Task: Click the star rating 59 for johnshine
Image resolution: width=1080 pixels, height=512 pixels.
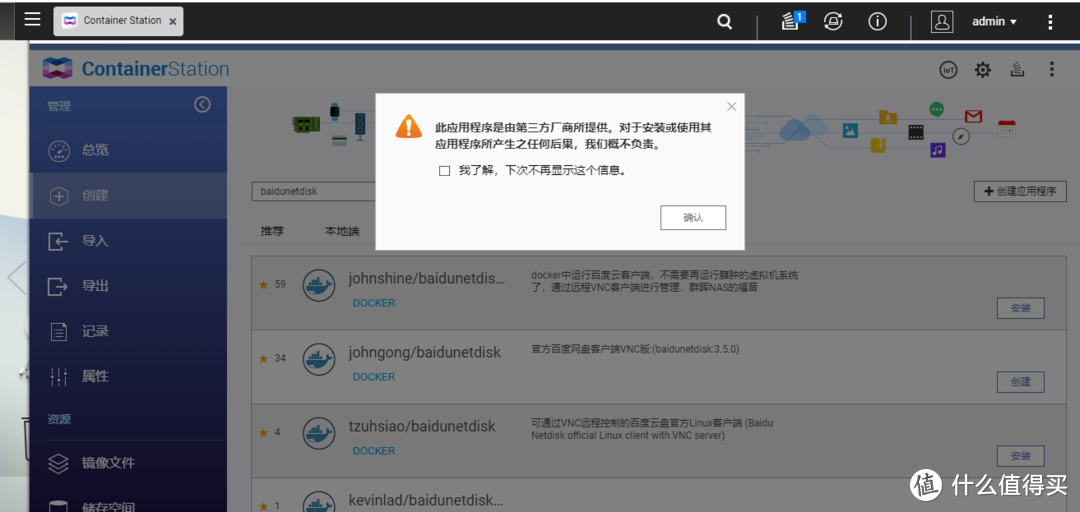Action: coord(272,285)
